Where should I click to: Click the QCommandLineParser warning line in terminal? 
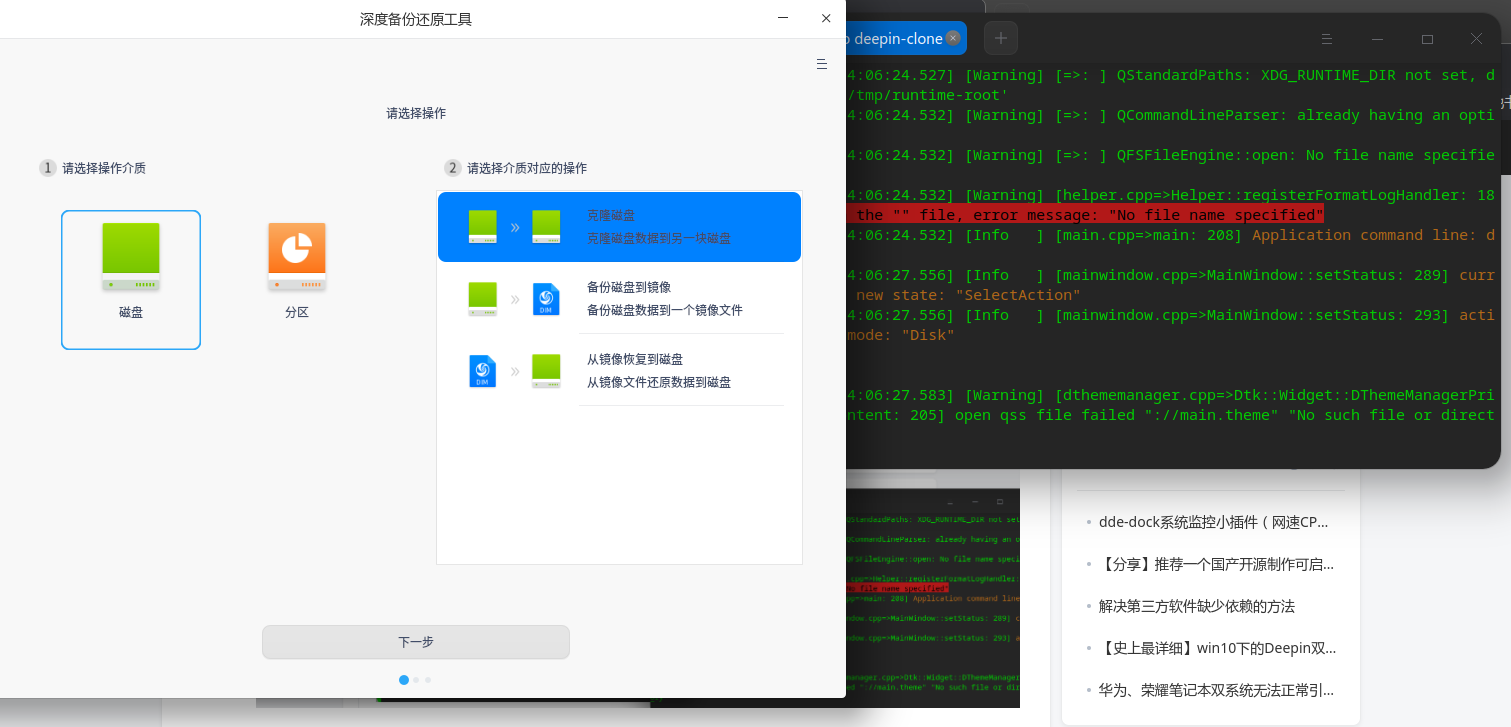point(1171,115)
